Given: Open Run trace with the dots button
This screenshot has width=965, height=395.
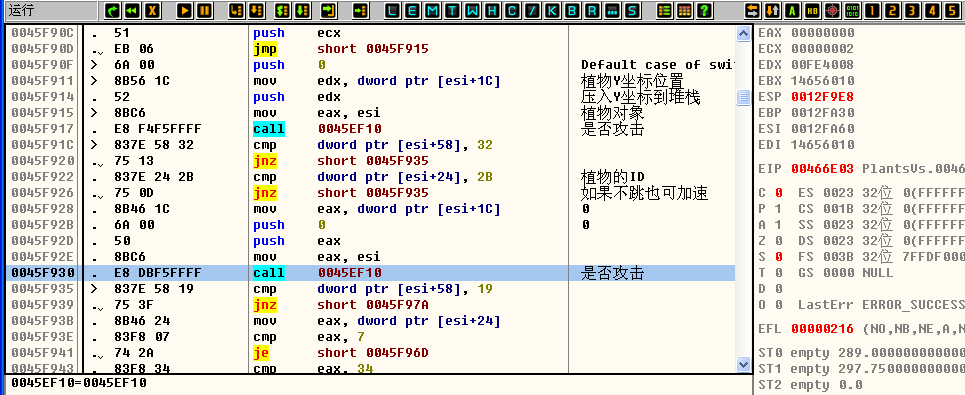Looking at the screenshot, I should (x=611, y=10).
